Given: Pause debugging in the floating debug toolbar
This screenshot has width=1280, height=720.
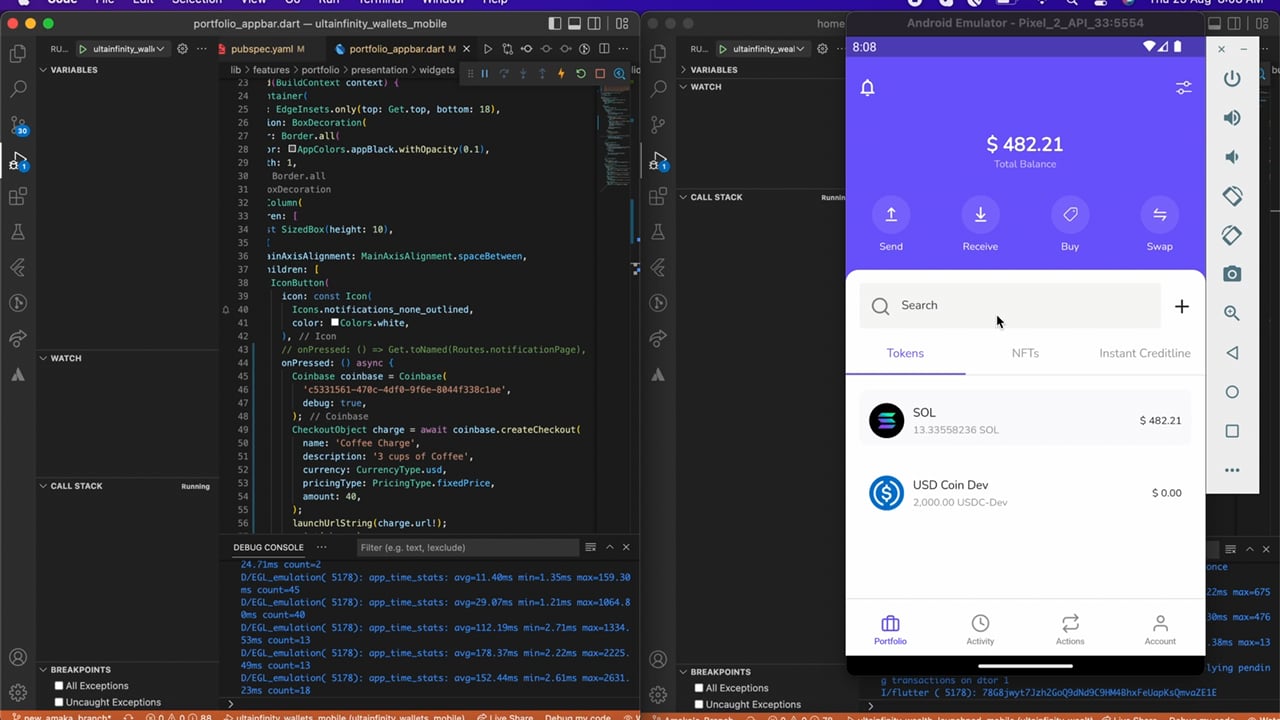Looking at the screenshot, I should point(485,73).
